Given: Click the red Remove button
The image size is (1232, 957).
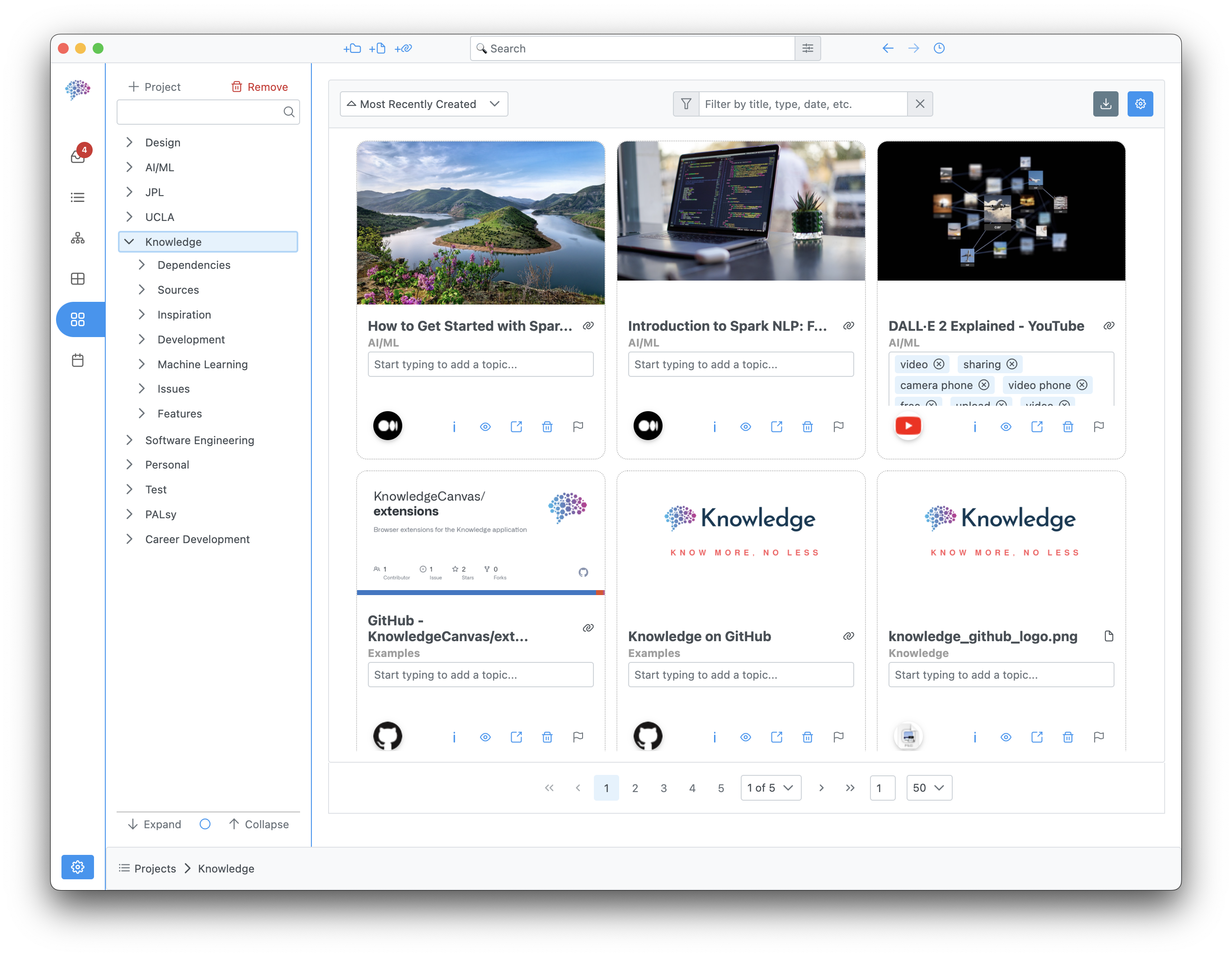Looking at the screenshot, I should click(x=259, y=87).
